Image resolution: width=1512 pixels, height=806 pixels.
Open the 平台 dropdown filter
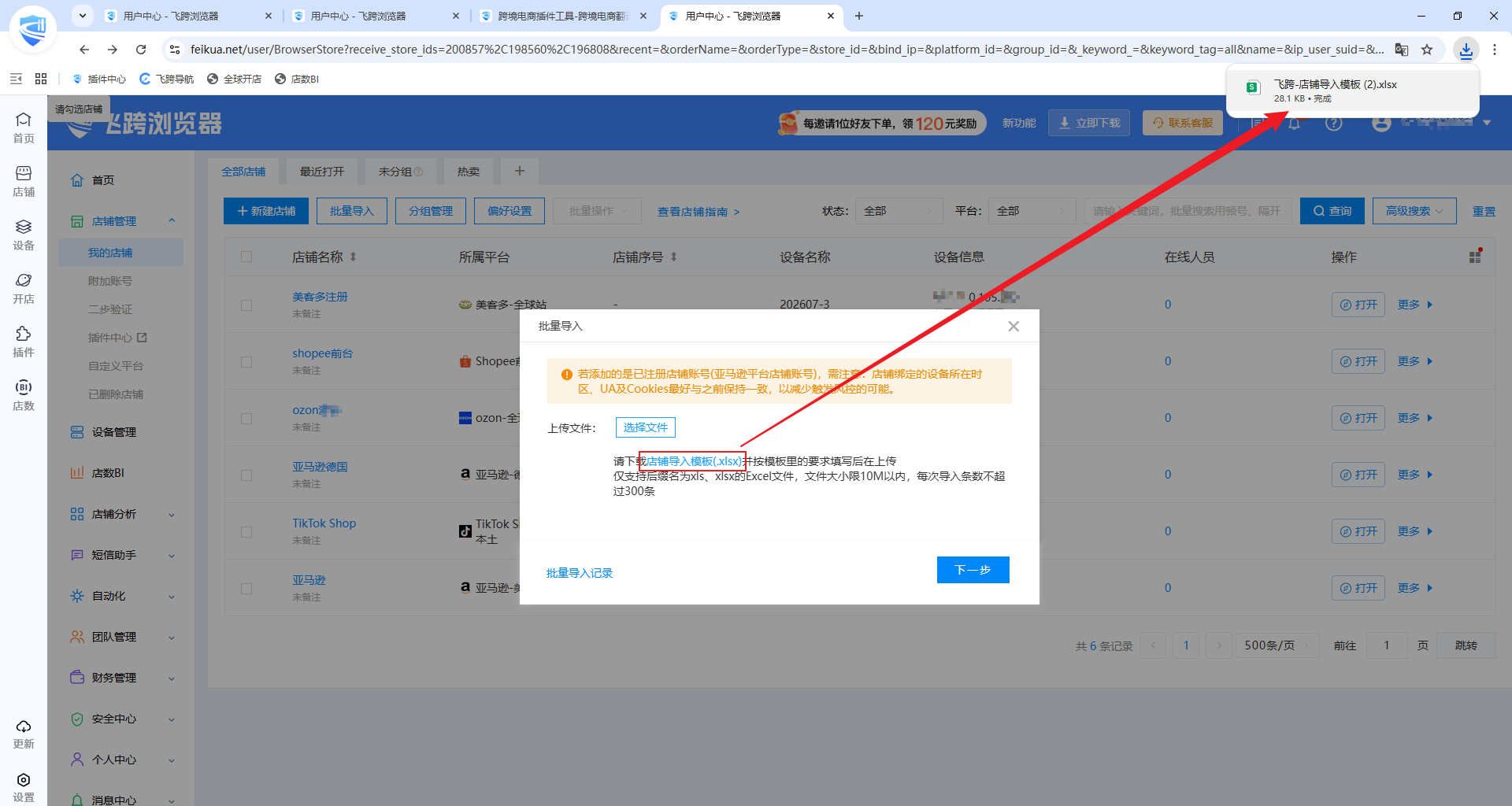pyautogui.click(x=1032, y=211)
